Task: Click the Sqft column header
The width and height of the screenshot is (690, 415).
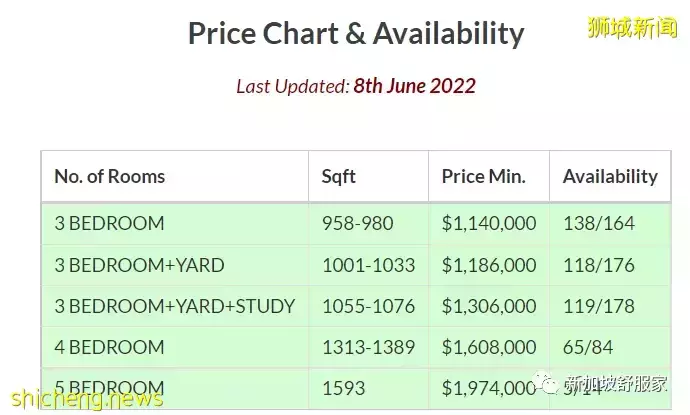Action: pyautogui.click(x=339, y=177)
